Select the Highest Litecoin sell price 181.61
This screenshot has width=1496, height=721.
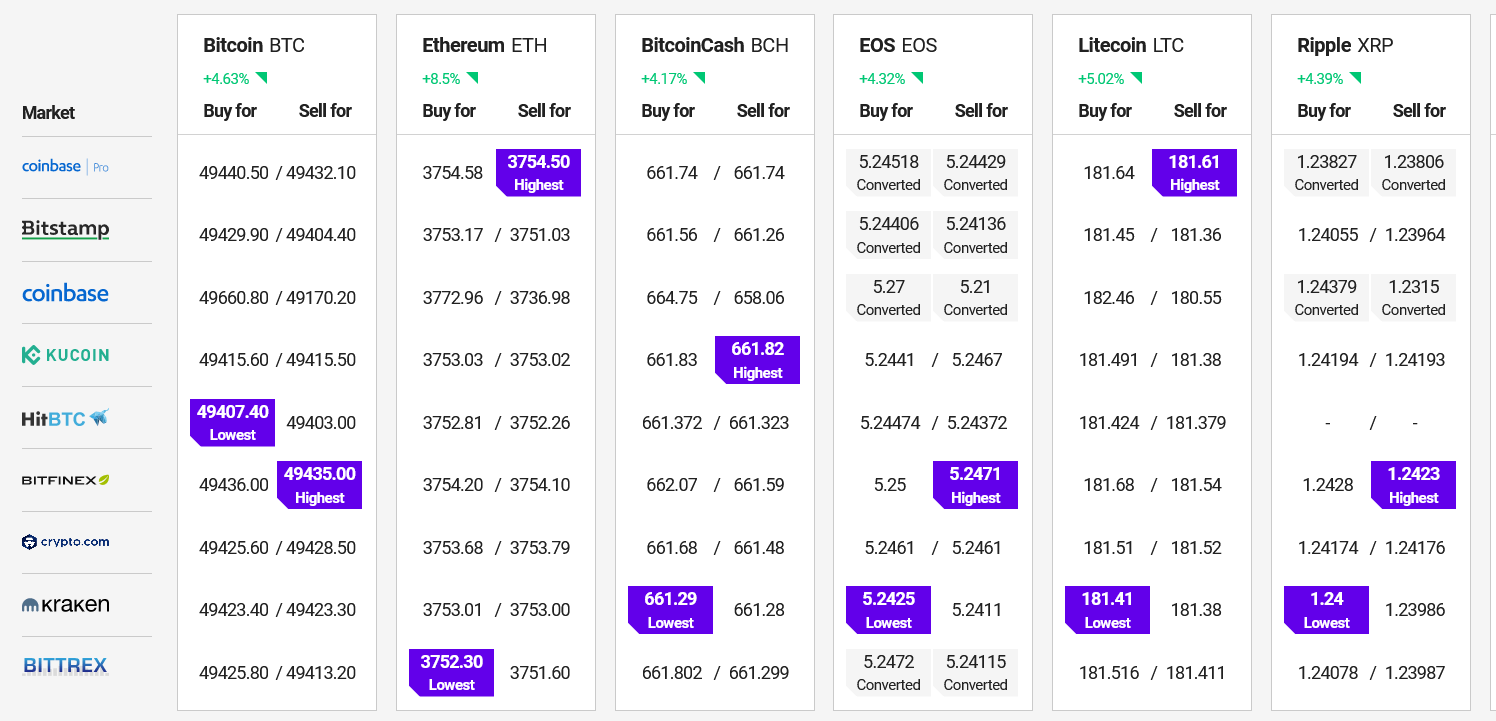1194,172
